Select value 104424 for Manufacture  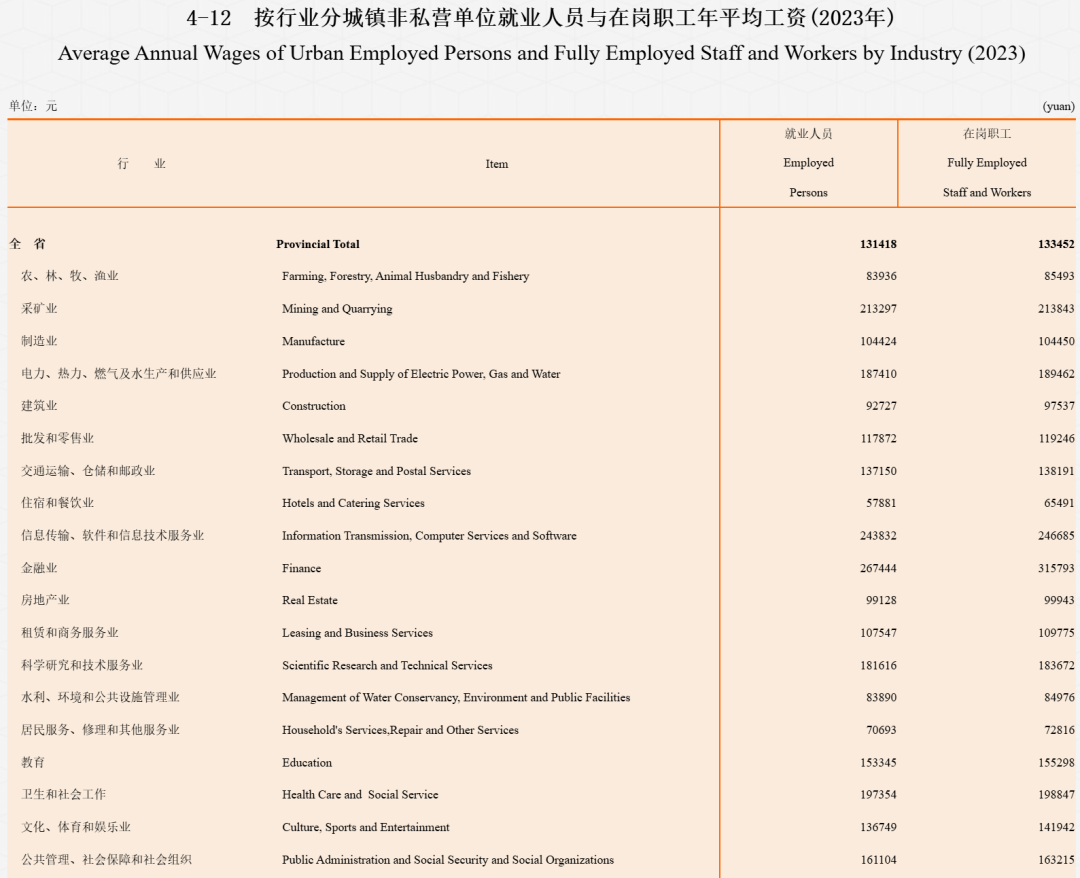click(x=878, y=341)
